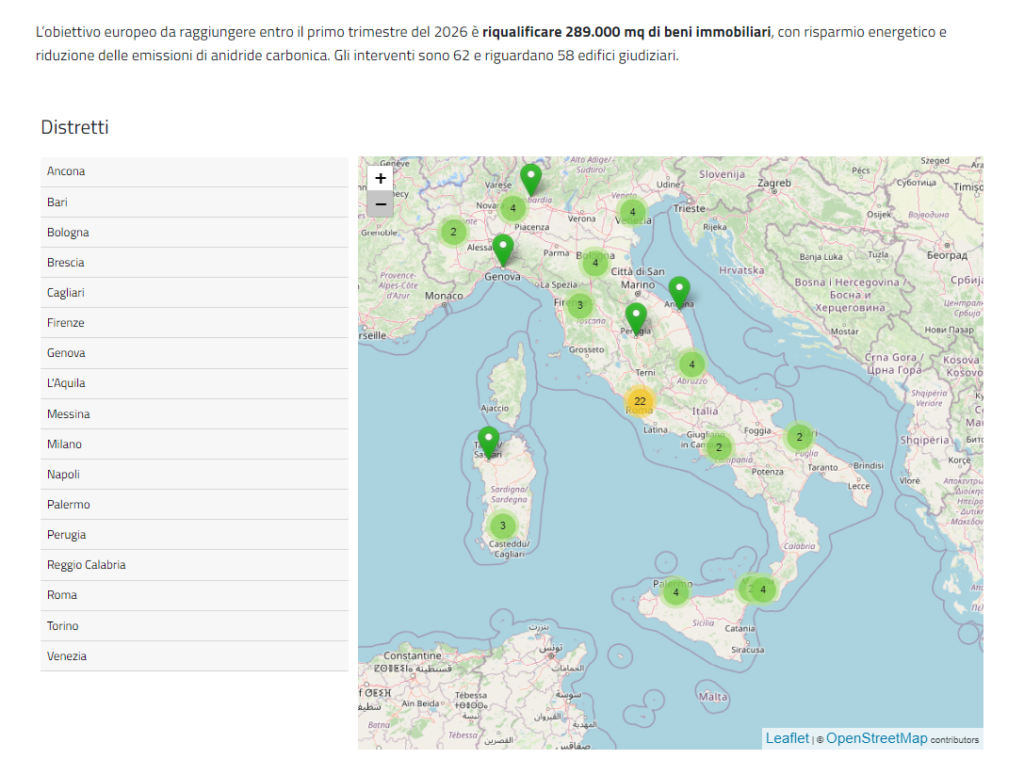
Task: Zoom in the map with plus button
Action: [x=380, y=179]
